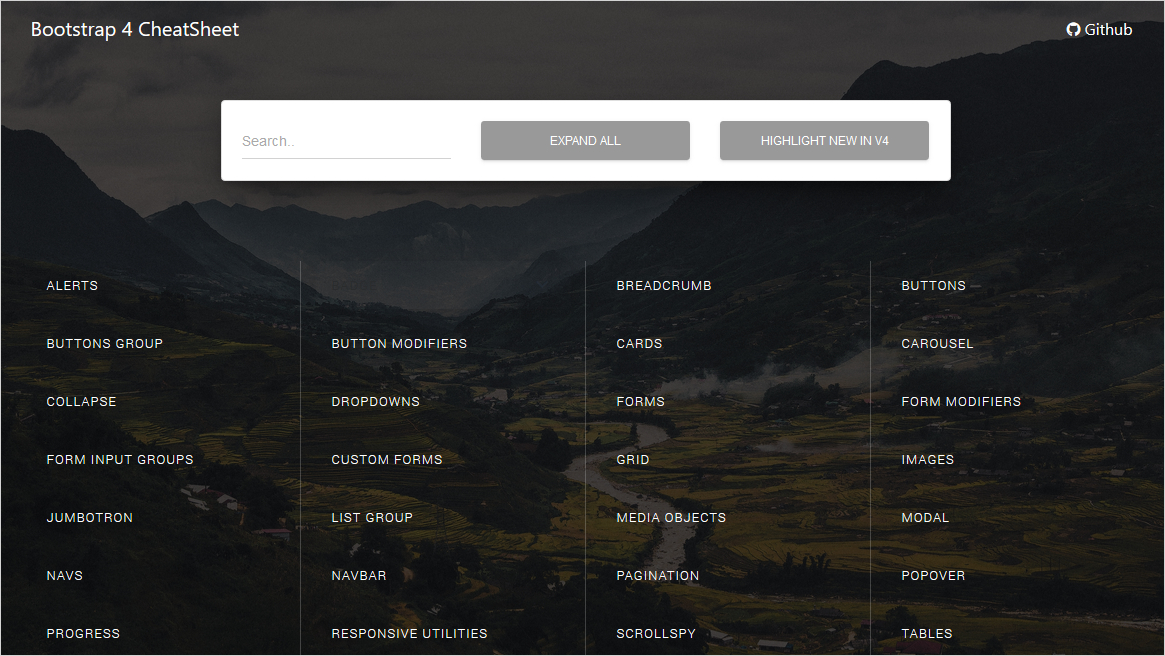The height and width of the screenshot is (656, 1165).
Task: Select the Dropdowns category
Action: click(x=375, y=402)
